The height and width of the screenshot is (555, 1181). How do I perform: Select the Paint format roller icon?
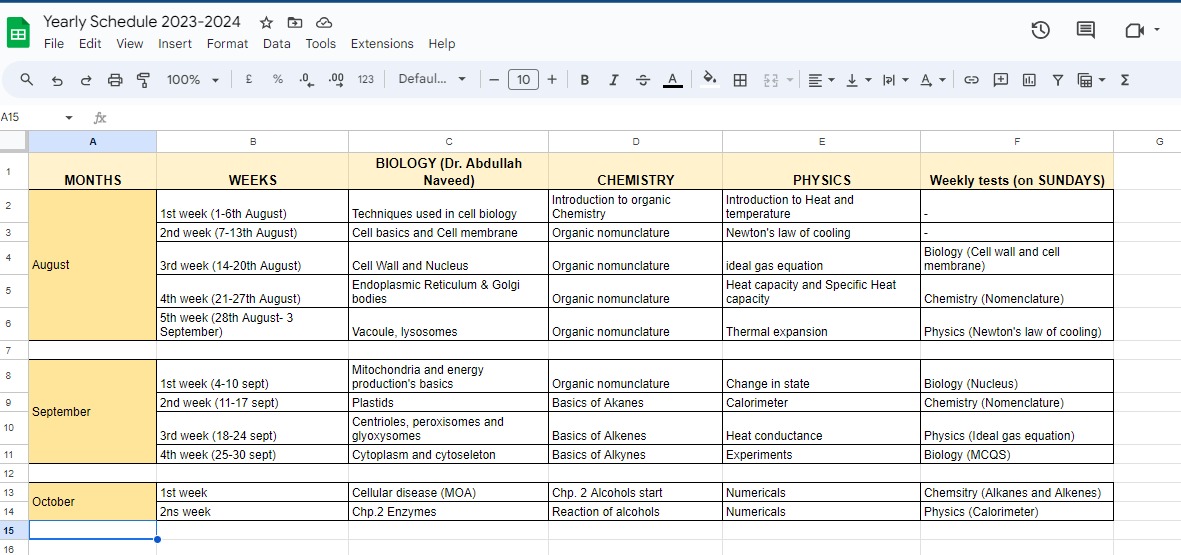pyautogui.click(x=143, y=80)
